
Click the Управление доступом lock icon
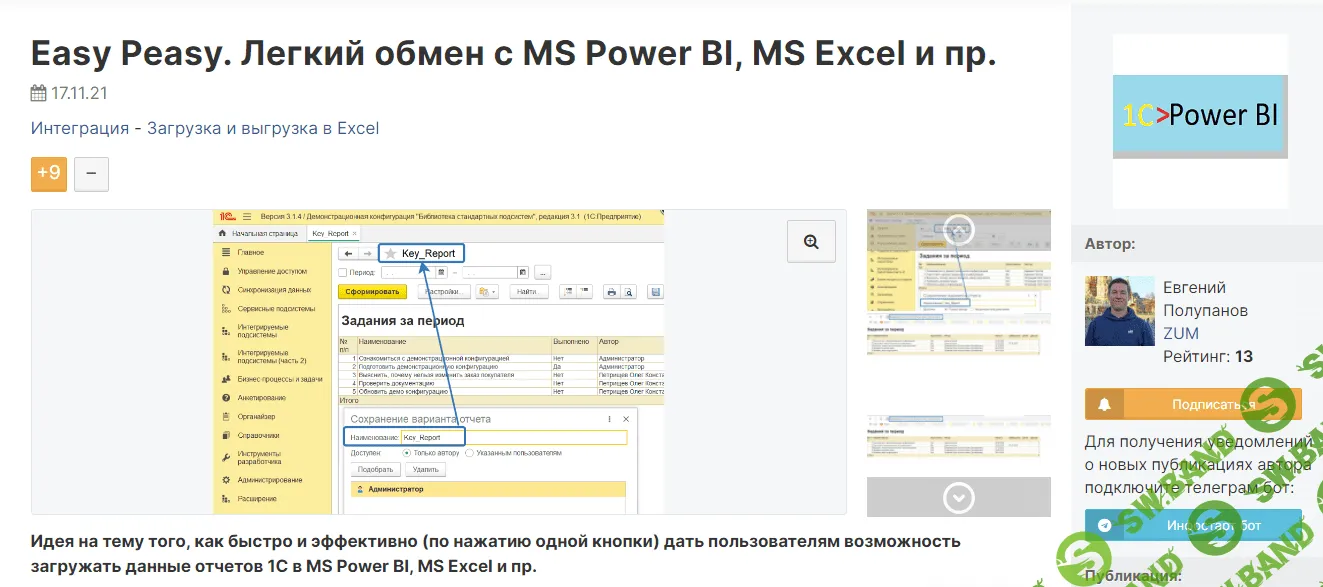(x=227, y=271)
